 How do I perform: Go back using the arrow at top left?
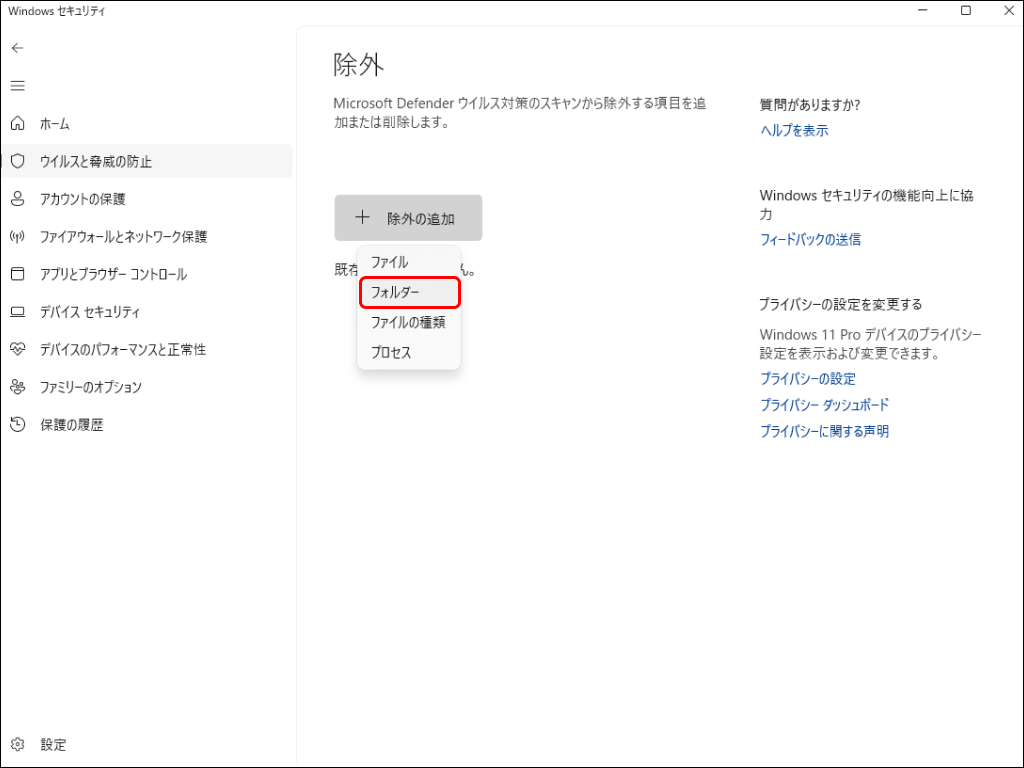17,47
